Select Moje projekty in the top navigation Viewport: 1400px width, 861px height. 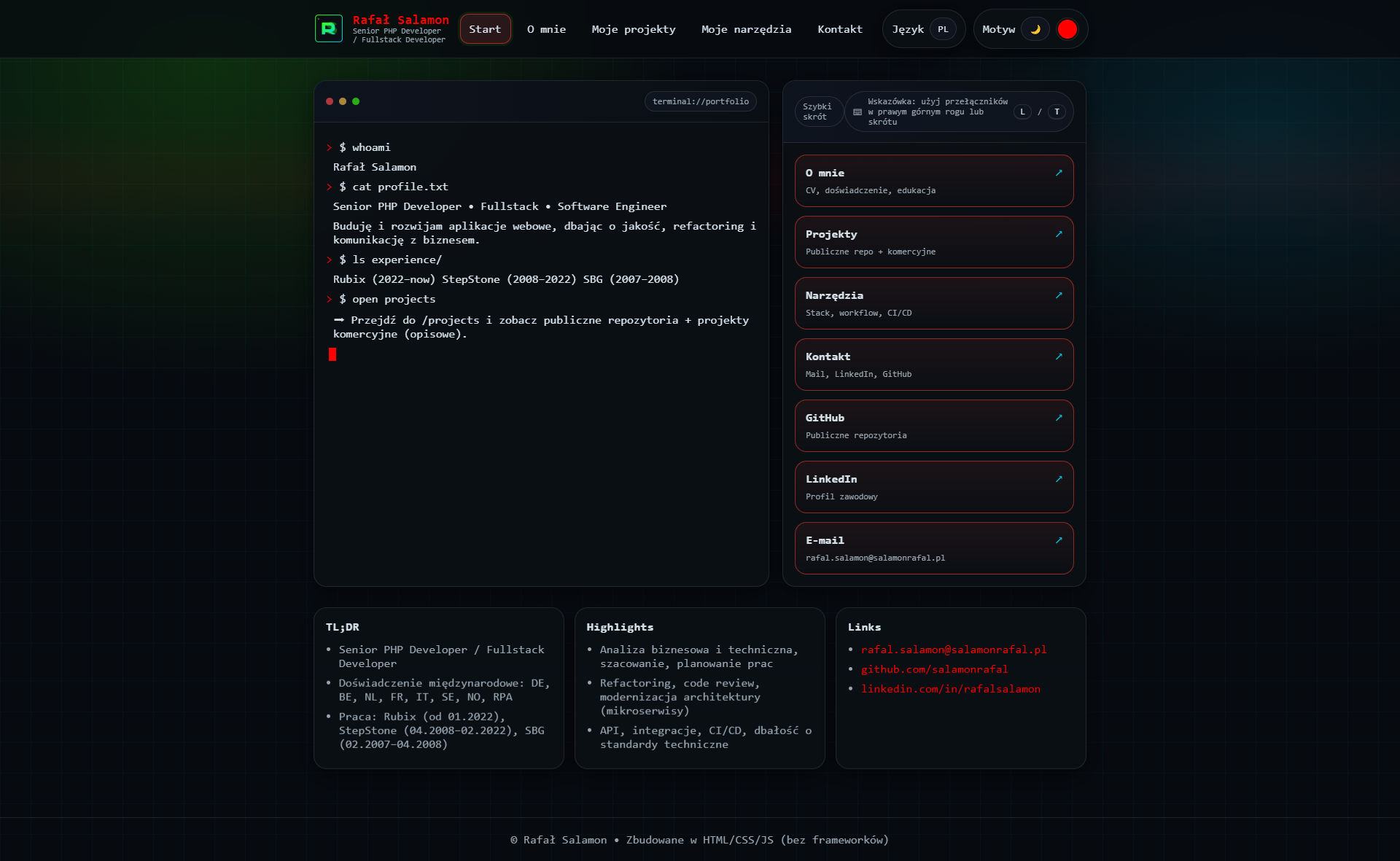pos(633,29)
